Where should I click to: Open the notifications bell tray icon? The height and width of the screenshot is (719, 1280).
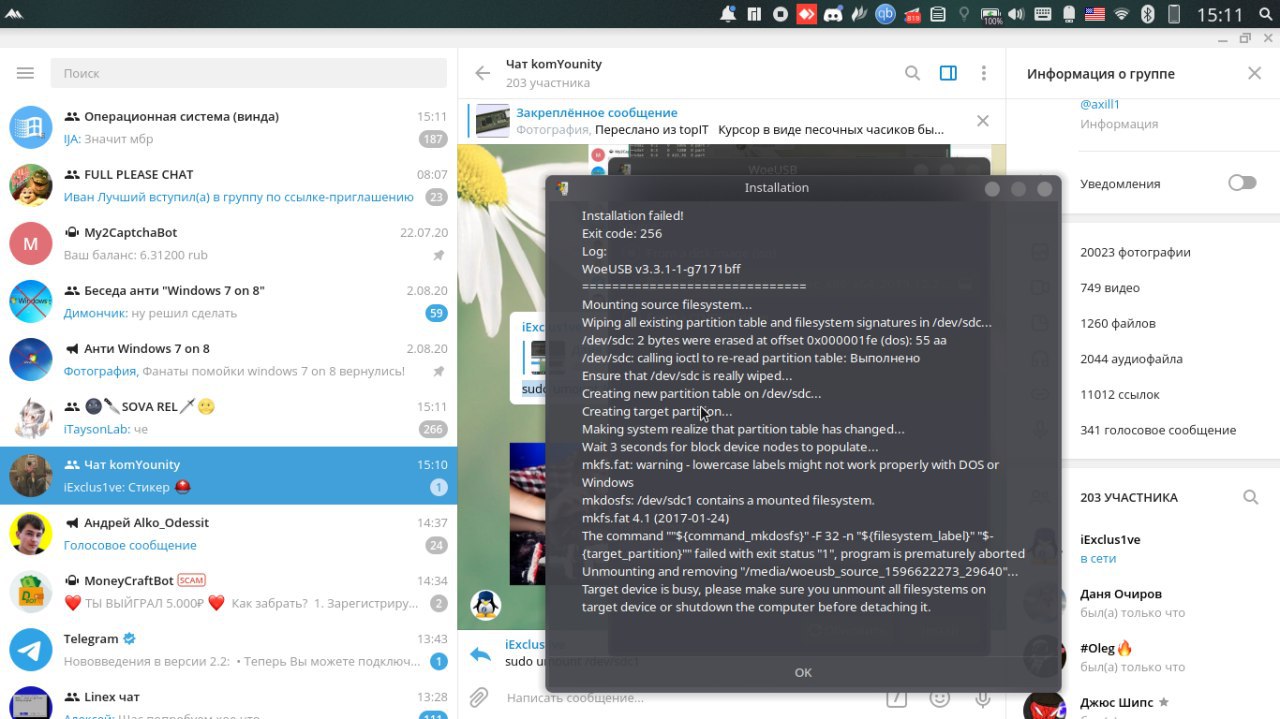click(x=728, y=14)
